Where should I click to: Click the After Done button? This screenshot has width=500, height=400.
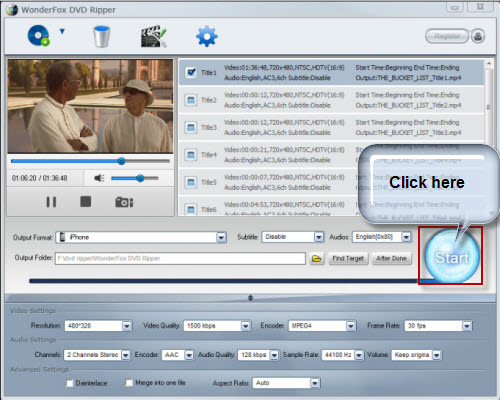(x=391, y=258)
